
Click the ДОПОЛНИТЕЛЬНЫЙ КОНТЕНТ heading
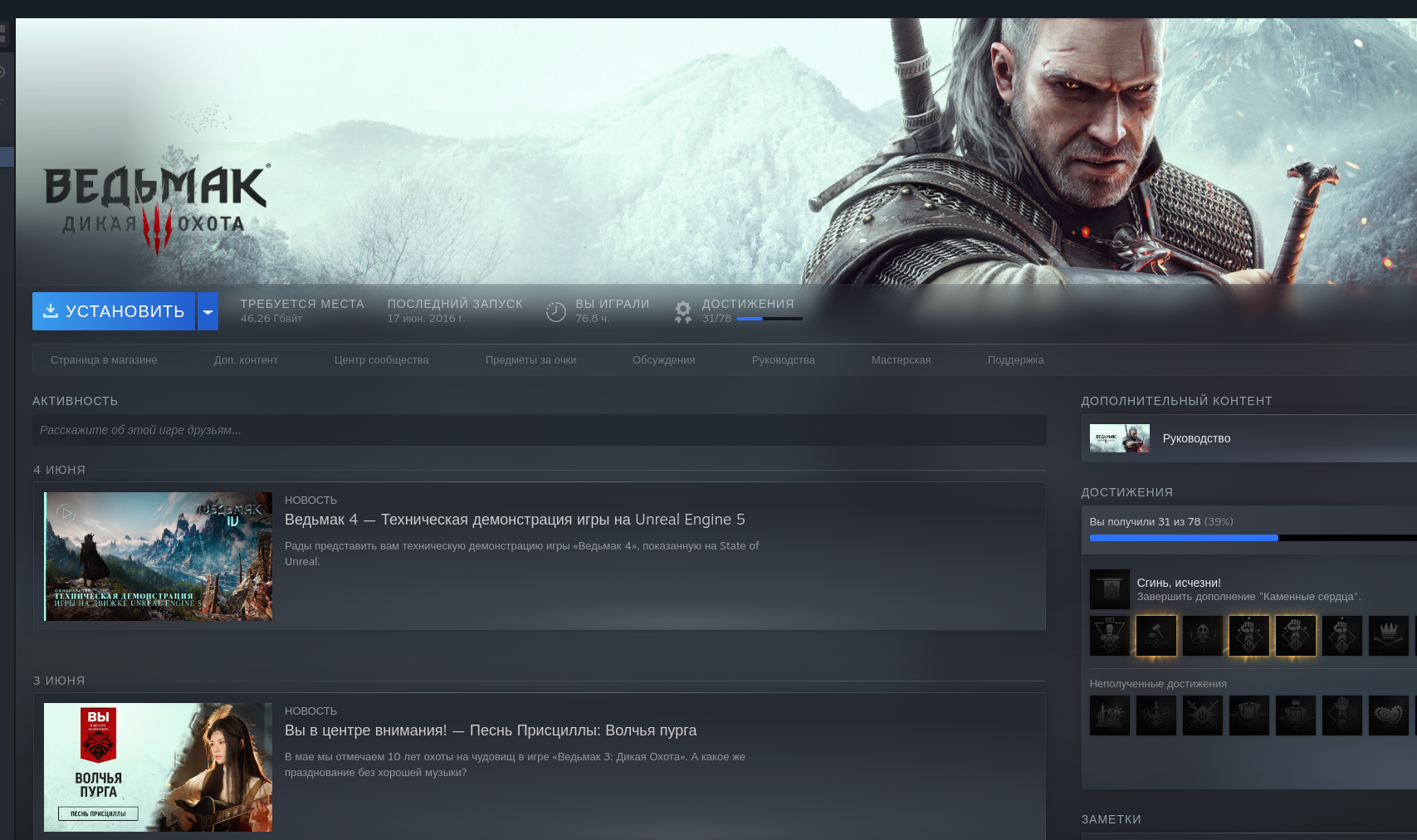(1177, 401)
